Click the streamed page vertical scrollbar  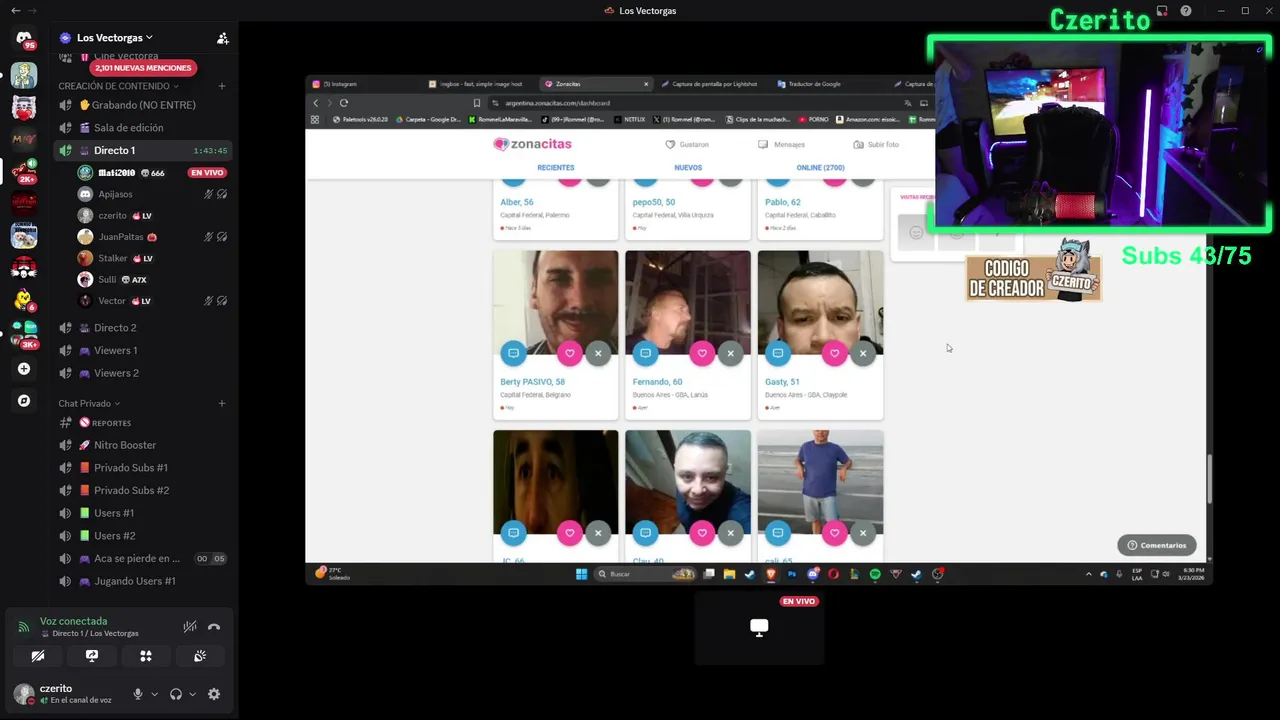(x=1208, y=480)
